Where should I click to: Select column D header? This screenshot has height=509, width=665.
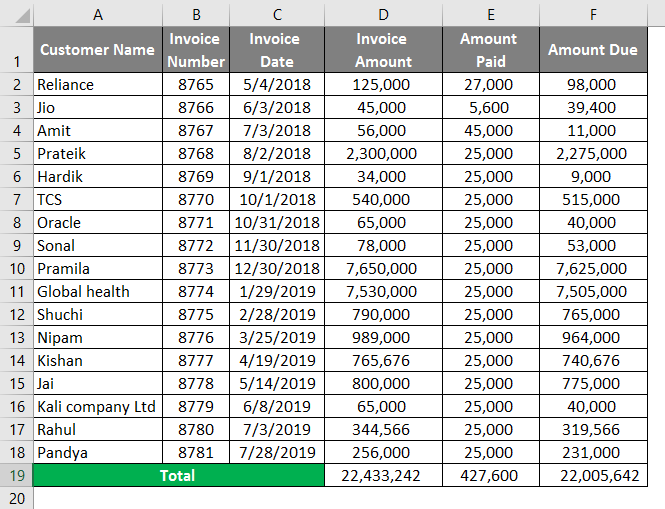[x=382, y=14]
